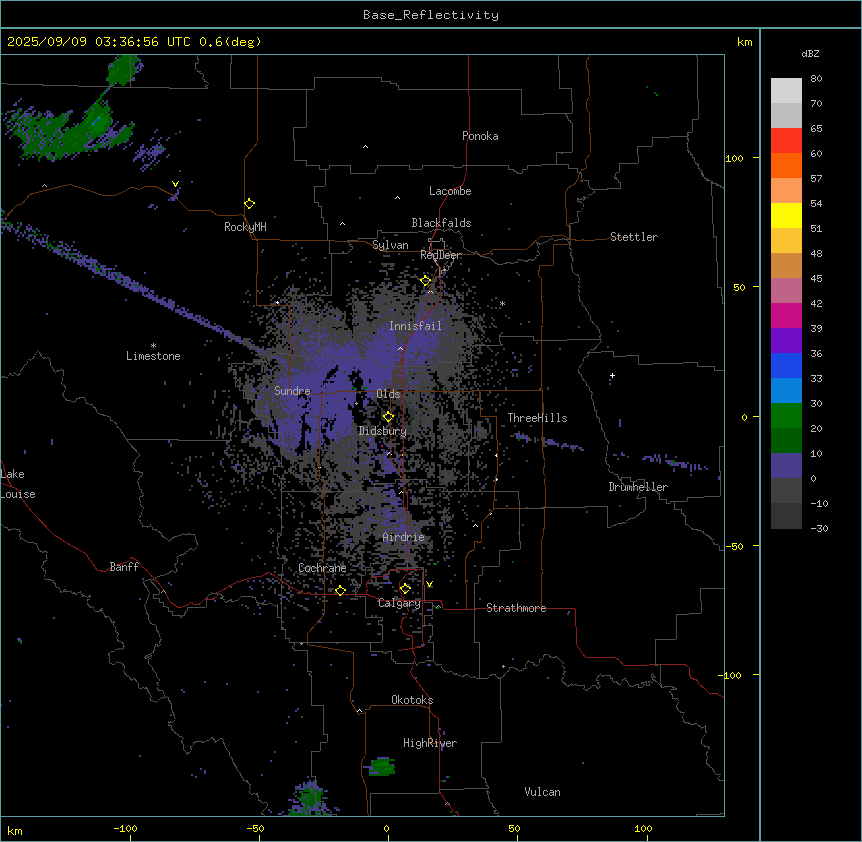Click the Vulcan label
This screenshot has width=862, height=842.
tap(543, 792)
